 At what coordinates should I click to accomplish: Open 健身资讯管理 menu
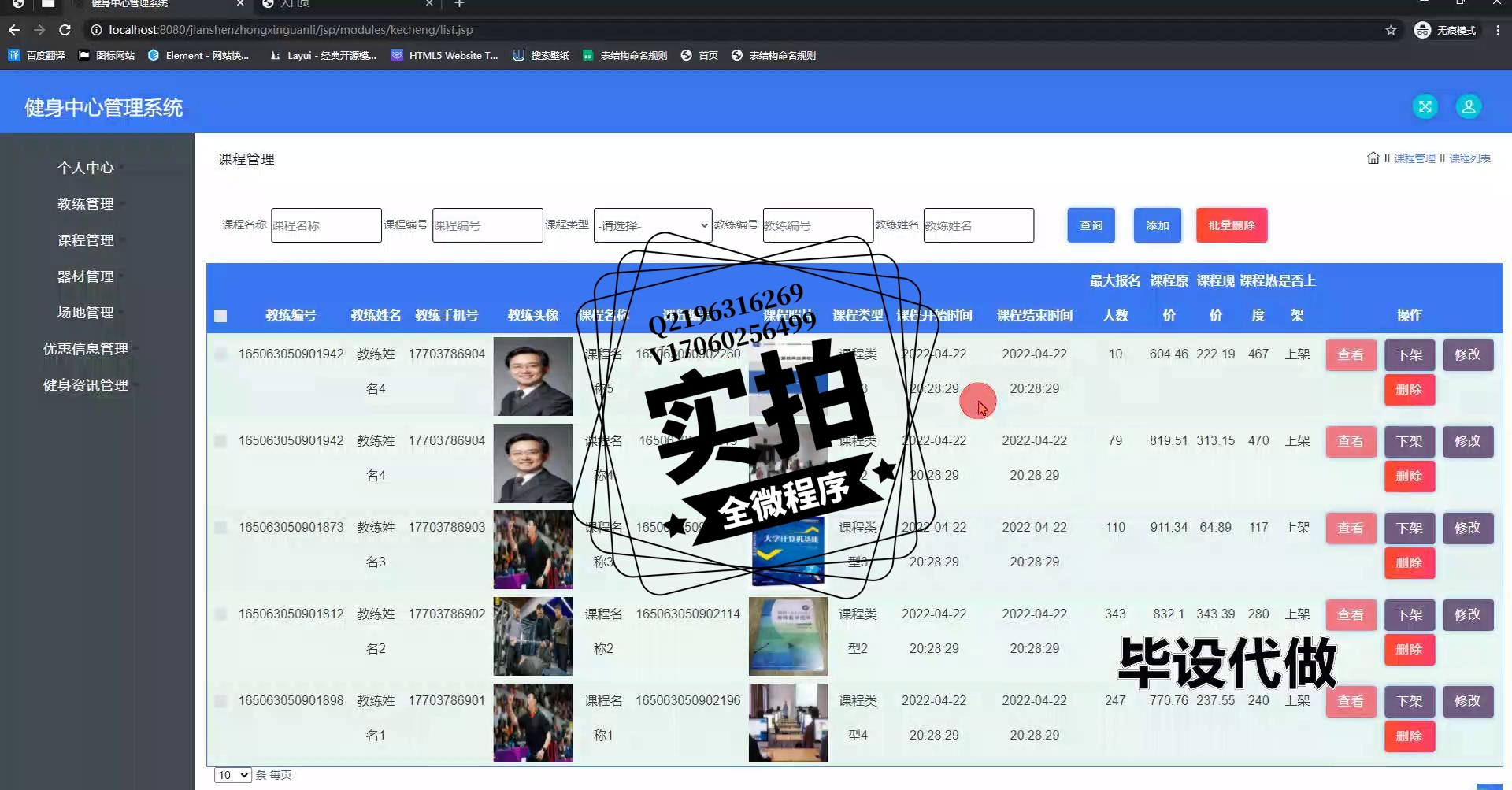pos(86,385)
